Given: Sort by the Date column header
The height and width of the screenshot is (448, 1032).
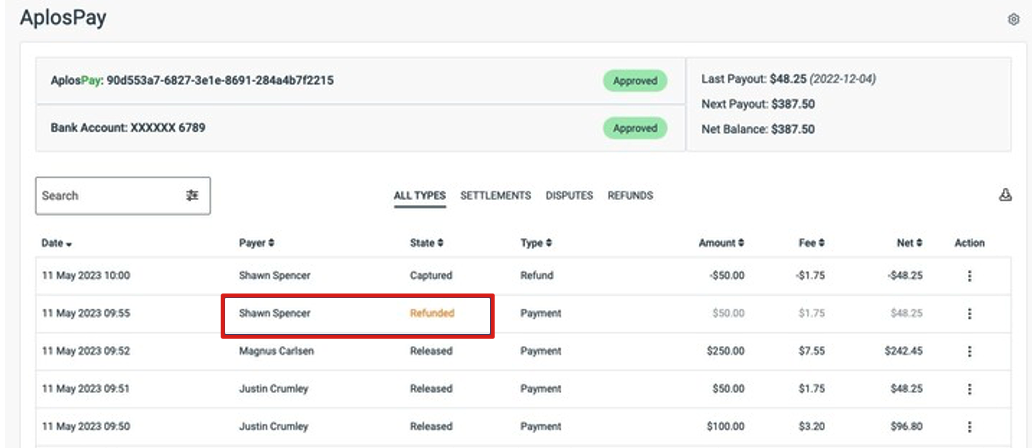Looking at the screenshot, I should click(x=57, y=243).
